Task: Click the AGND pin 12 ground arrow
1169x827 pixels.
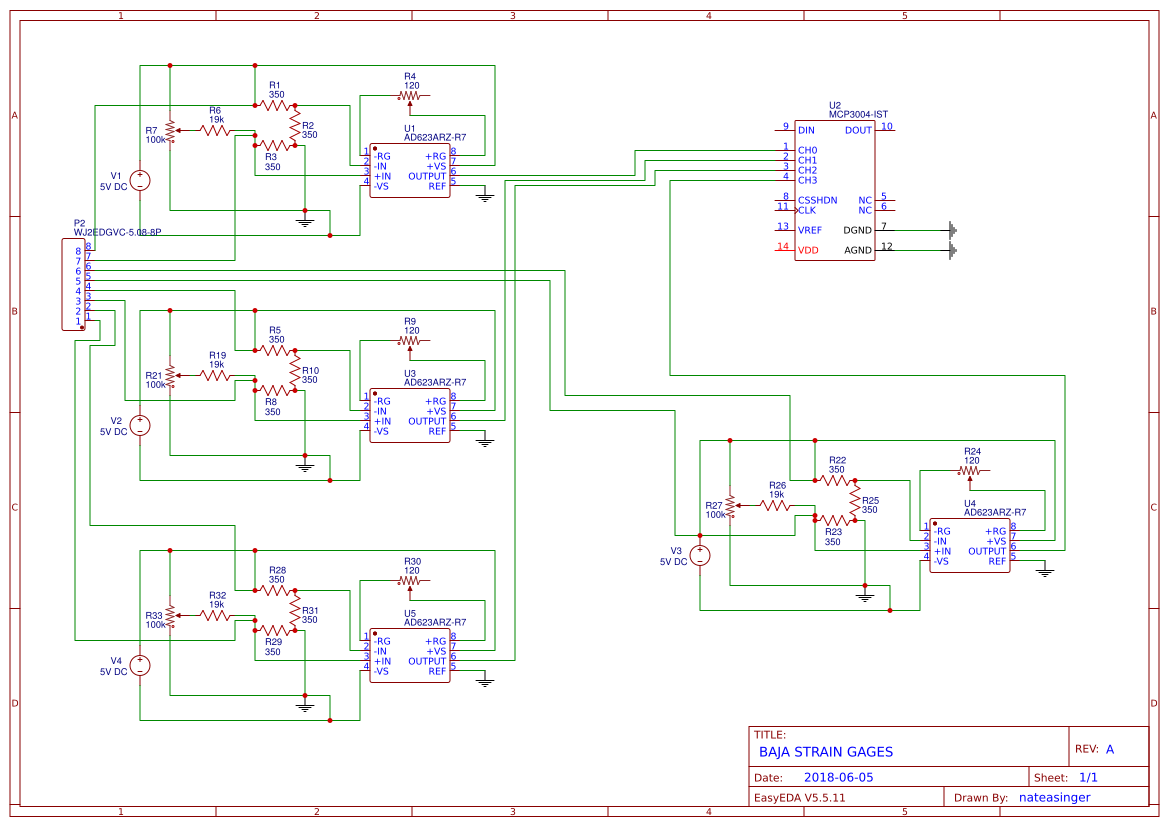Action: tap(952, 251)
